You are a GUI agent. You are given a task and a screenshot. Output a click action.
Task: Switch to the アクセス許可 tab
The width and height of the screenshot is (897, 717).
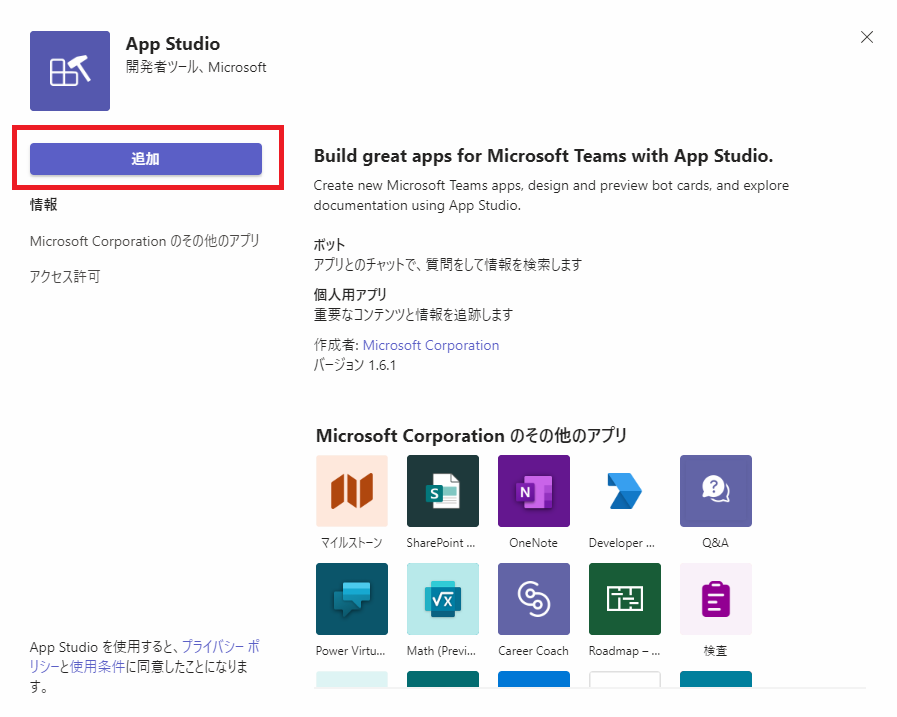coord(65,277)
